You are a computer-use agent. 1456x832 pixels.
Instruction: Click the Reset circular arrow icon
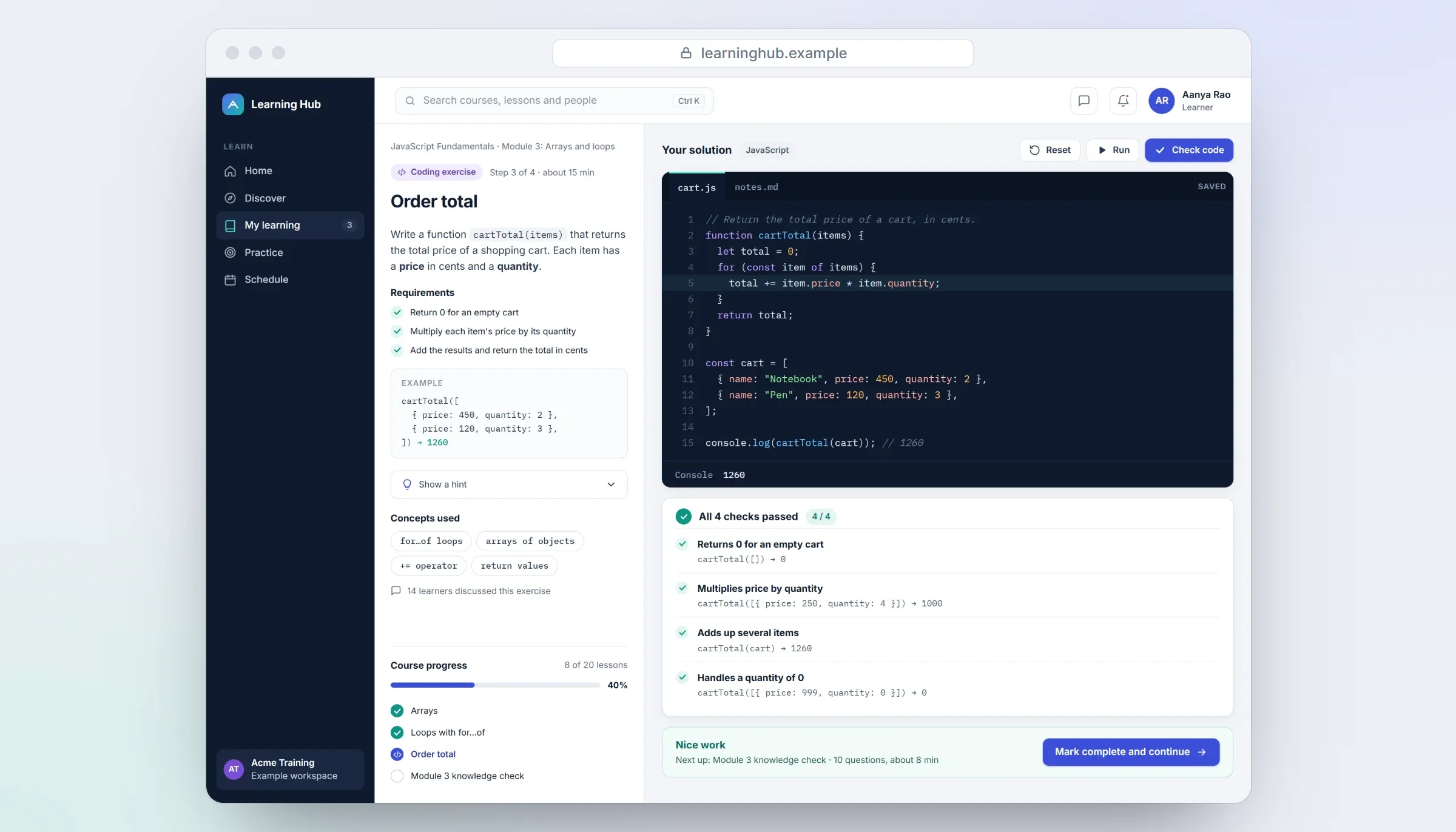pos(1035,150)
